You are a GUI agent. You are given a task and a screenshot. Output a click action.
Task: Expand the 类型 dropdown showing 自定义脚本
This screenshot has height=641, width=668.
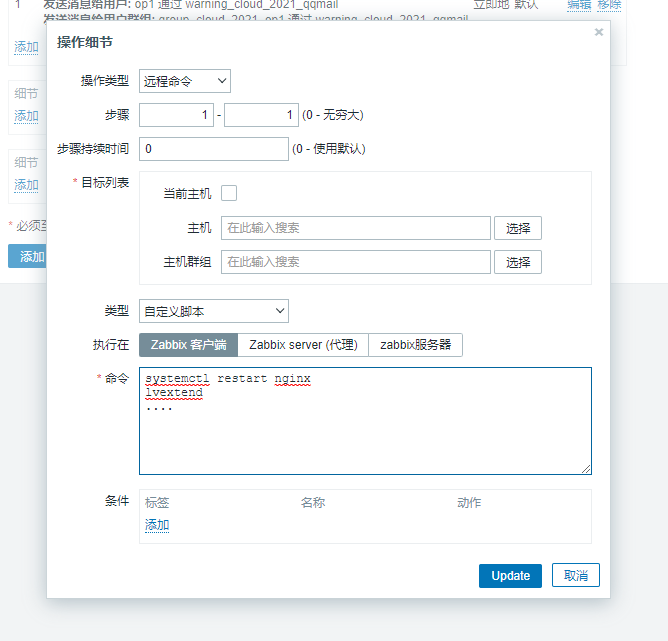point(213,311)
